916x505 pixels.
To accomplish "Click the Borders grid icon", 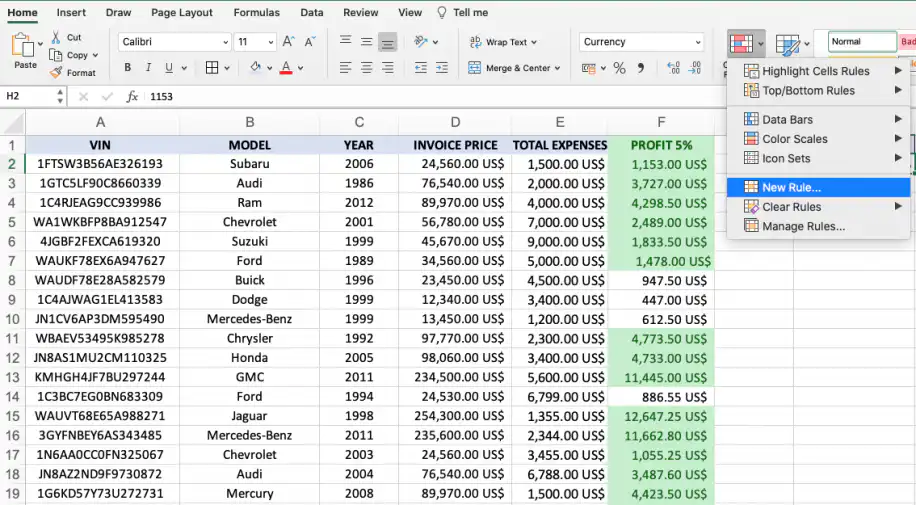I will [x=212, y=68].
